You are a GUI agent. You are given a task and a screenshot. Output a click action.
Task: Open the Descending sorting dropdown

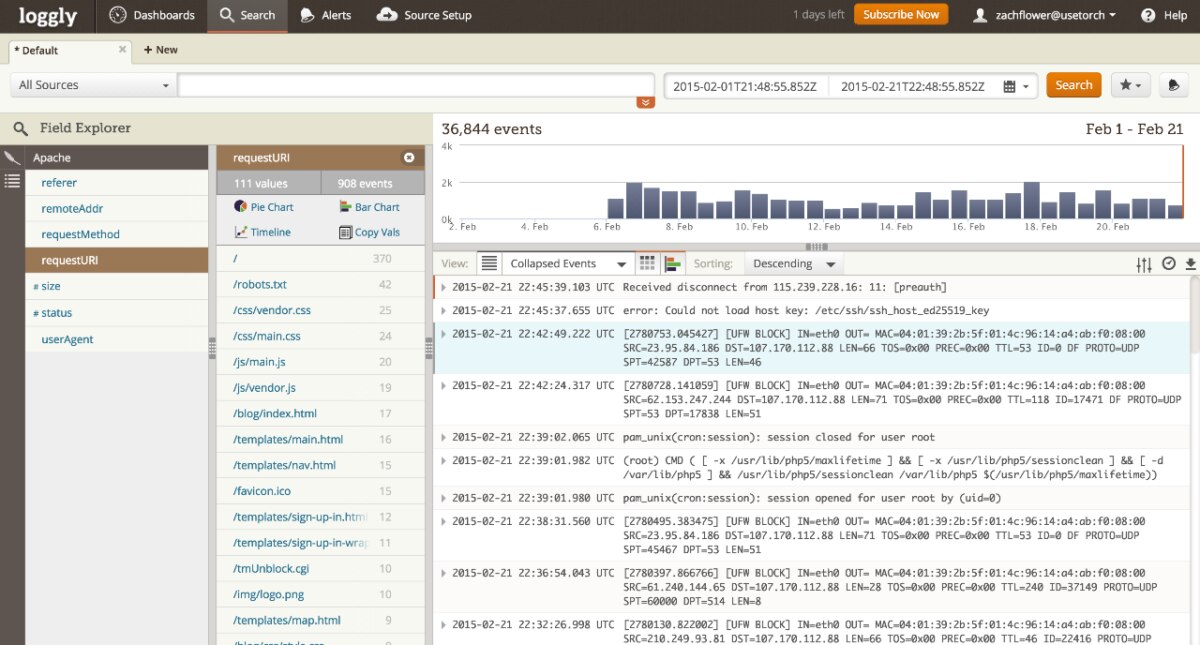coord(792,263)
